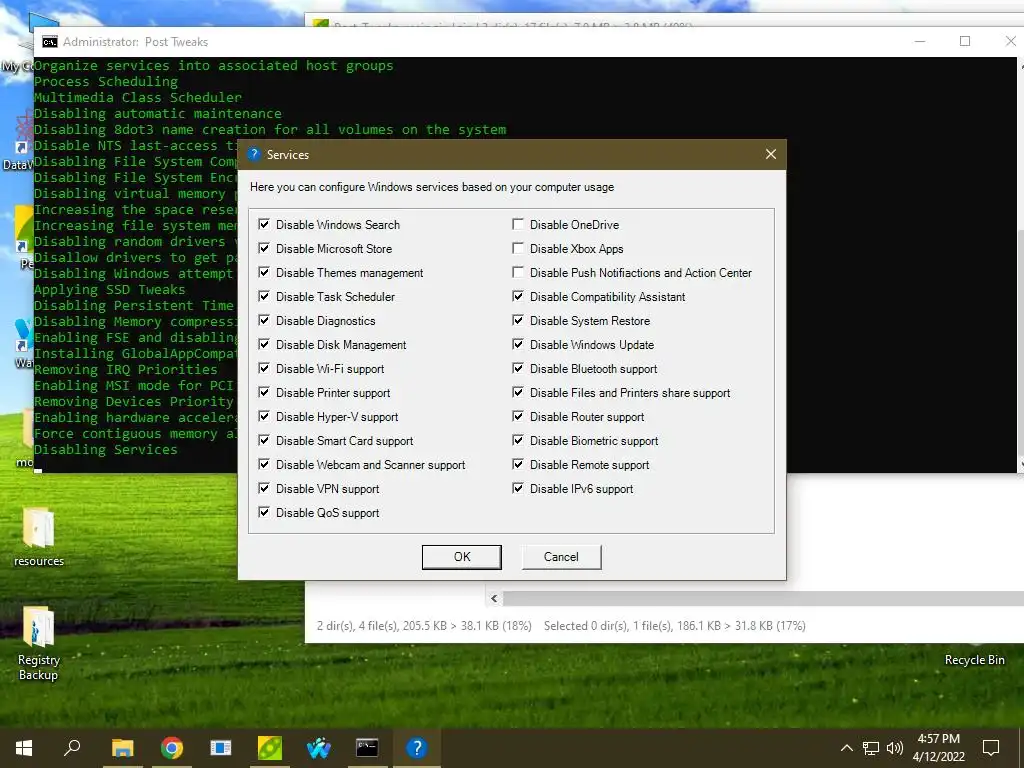Viewport: 1024px width, 768px height.
Task: Maximize the Post Tweaks command window
Action: coord(965,41)
